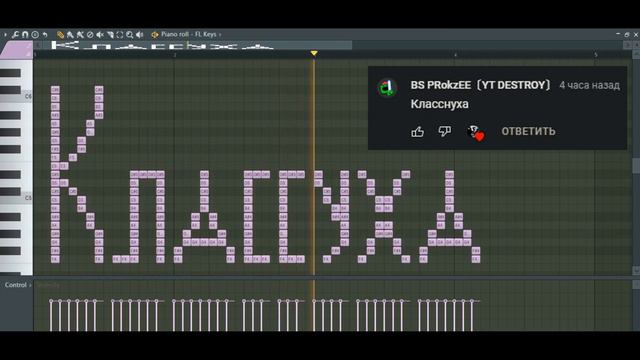Select the Paint brush tool
640x360 pixels.
[70, 35]
